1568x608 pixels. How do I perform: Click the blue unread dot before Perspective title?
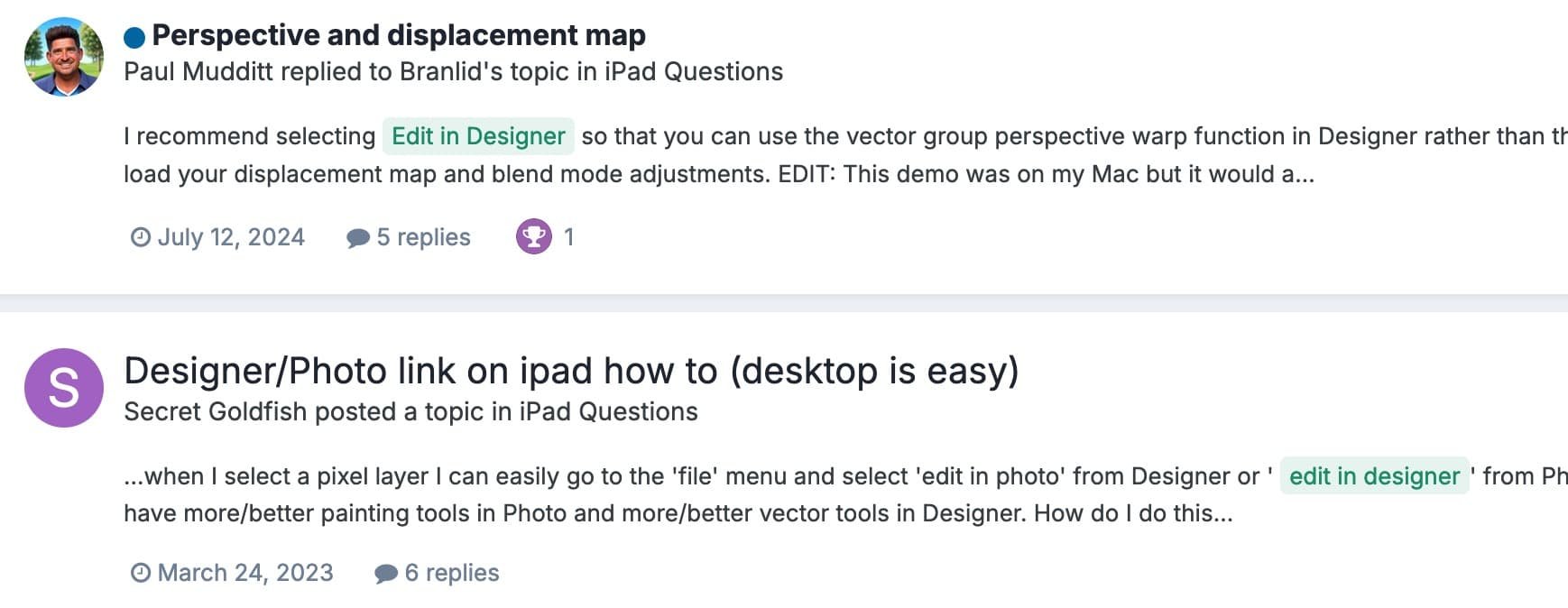point(134,37)
